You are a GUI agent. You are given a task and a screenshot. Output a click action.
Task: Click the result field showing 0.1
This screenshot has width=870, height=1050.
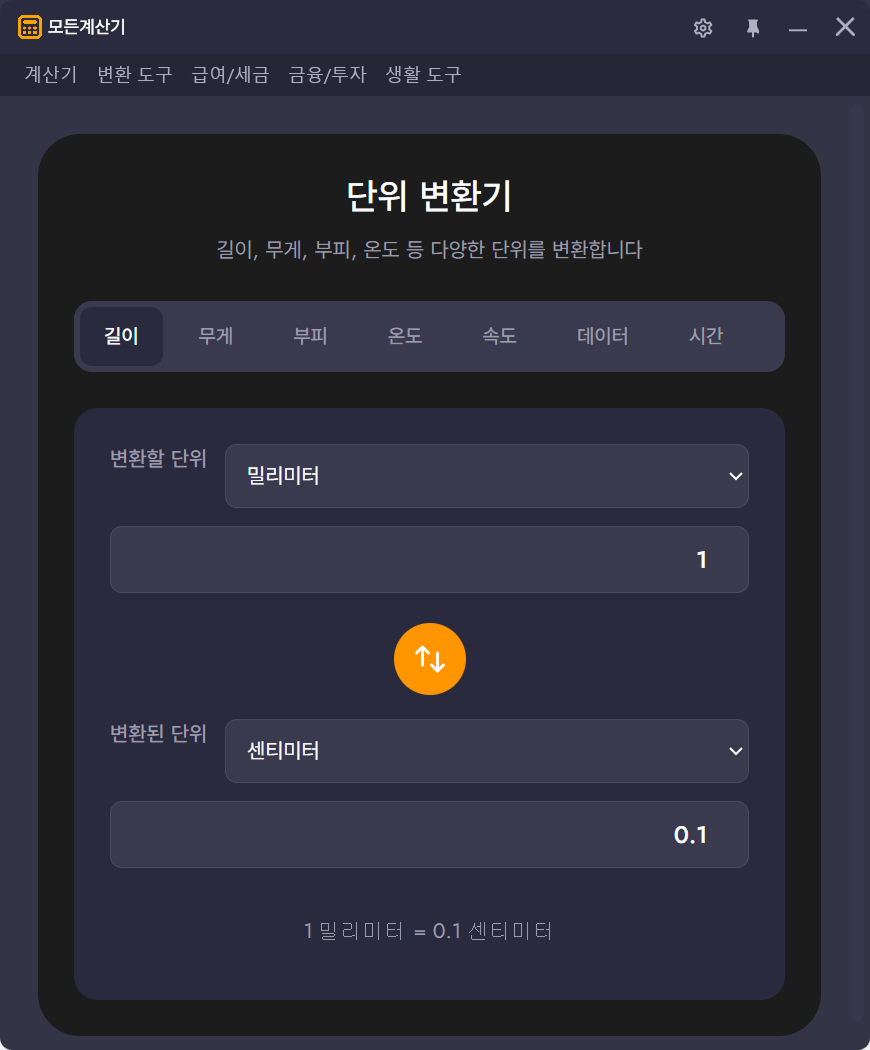tap(429, 835)
